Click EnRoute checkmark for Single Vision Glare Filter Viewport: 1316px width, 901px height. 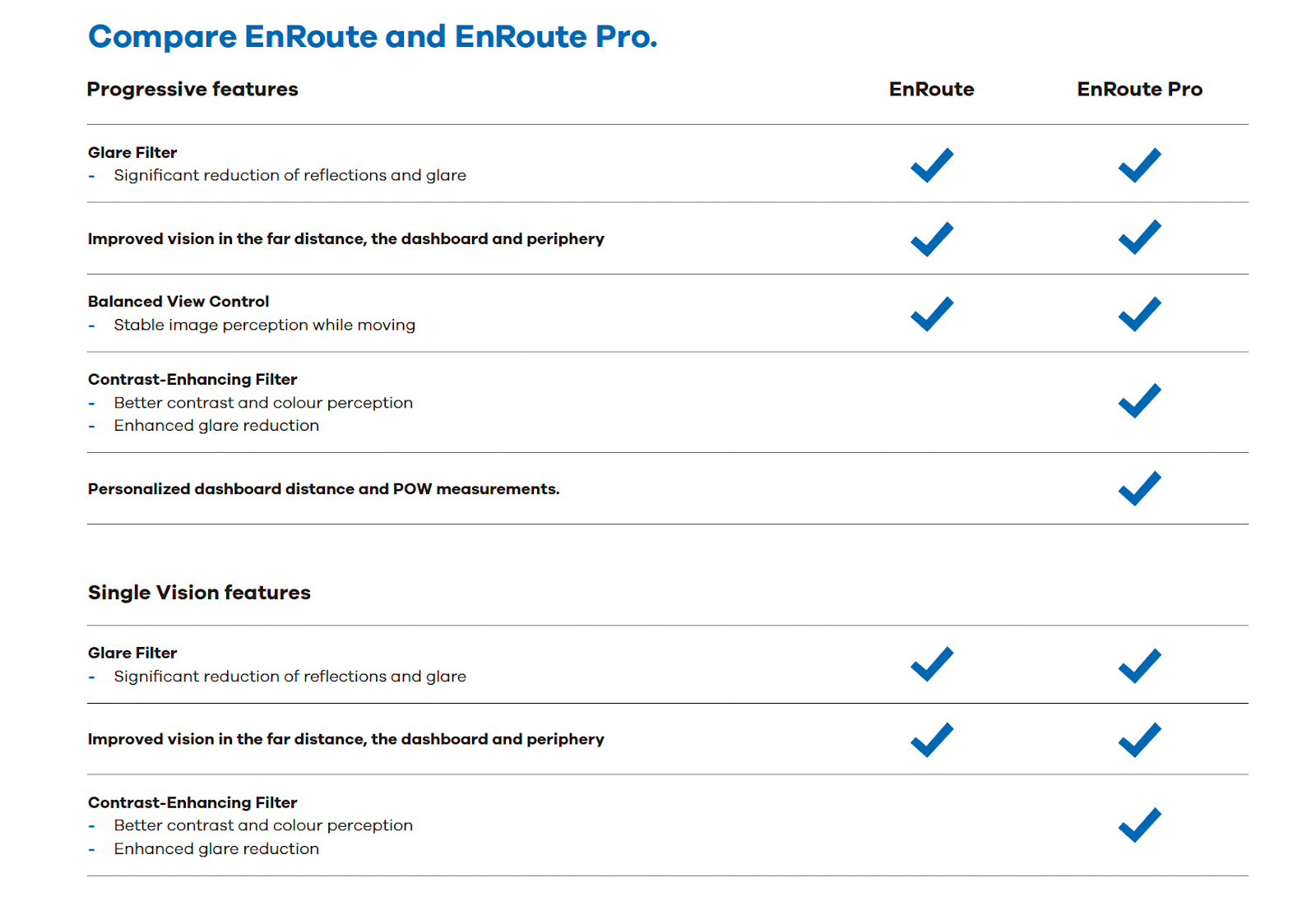pyautogui.click(x=932, y=664)
